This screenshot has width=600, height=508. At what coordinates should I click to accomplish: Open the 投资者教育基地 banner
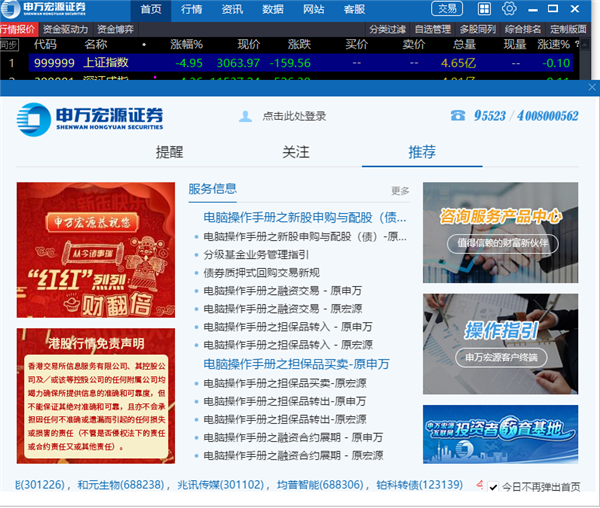[x=501, y=434]
